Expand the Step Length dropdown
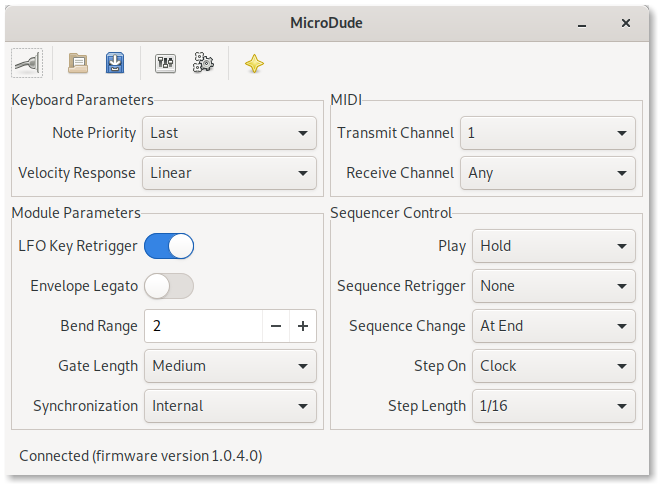This screenshot has height=484, width=658. click(x=554, y=406)
